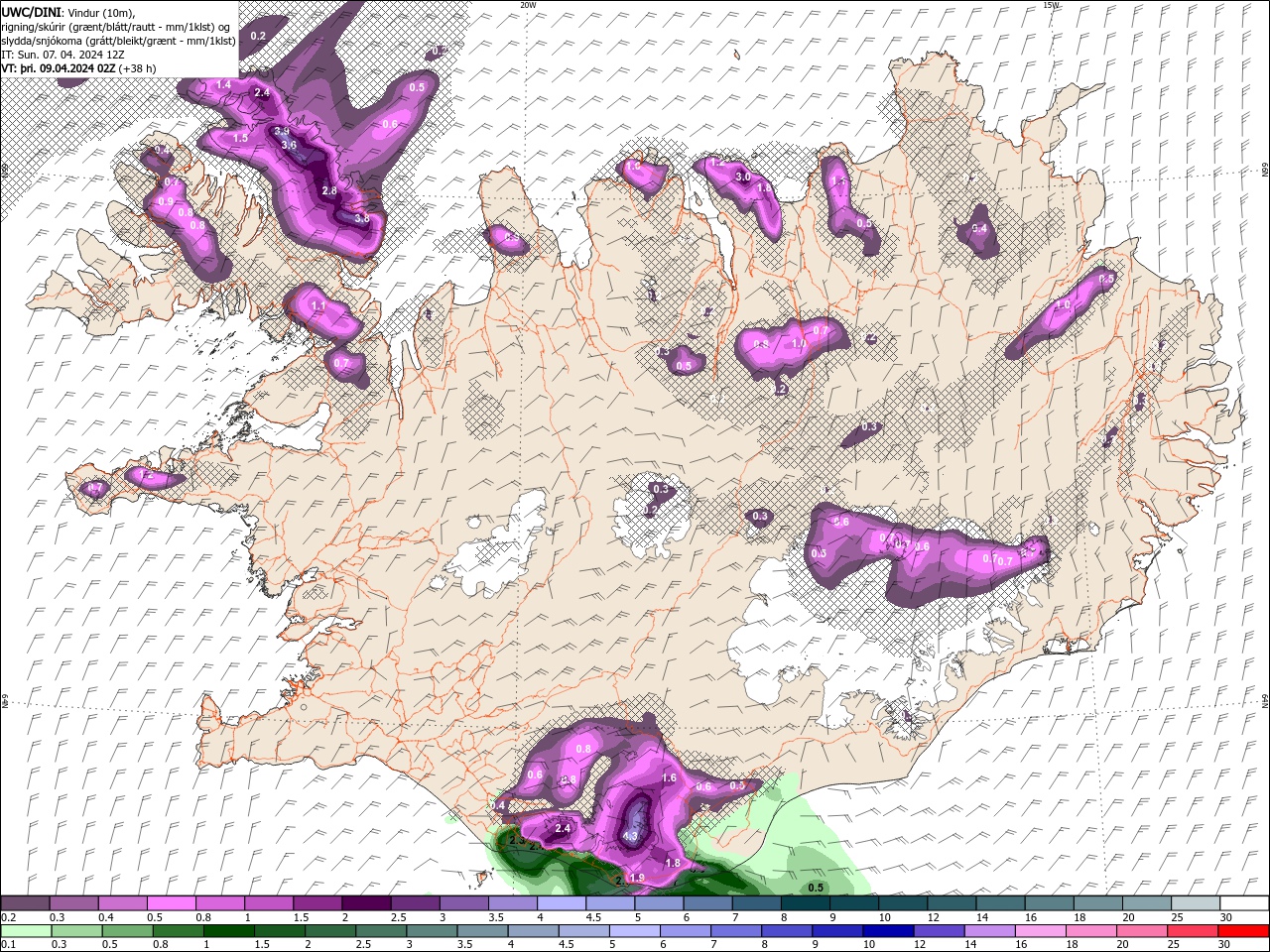Viewport: 1270px width, 952px height.
Task: Click the 1.4 snowfall value in the northwest
Action: click(223, 85)
